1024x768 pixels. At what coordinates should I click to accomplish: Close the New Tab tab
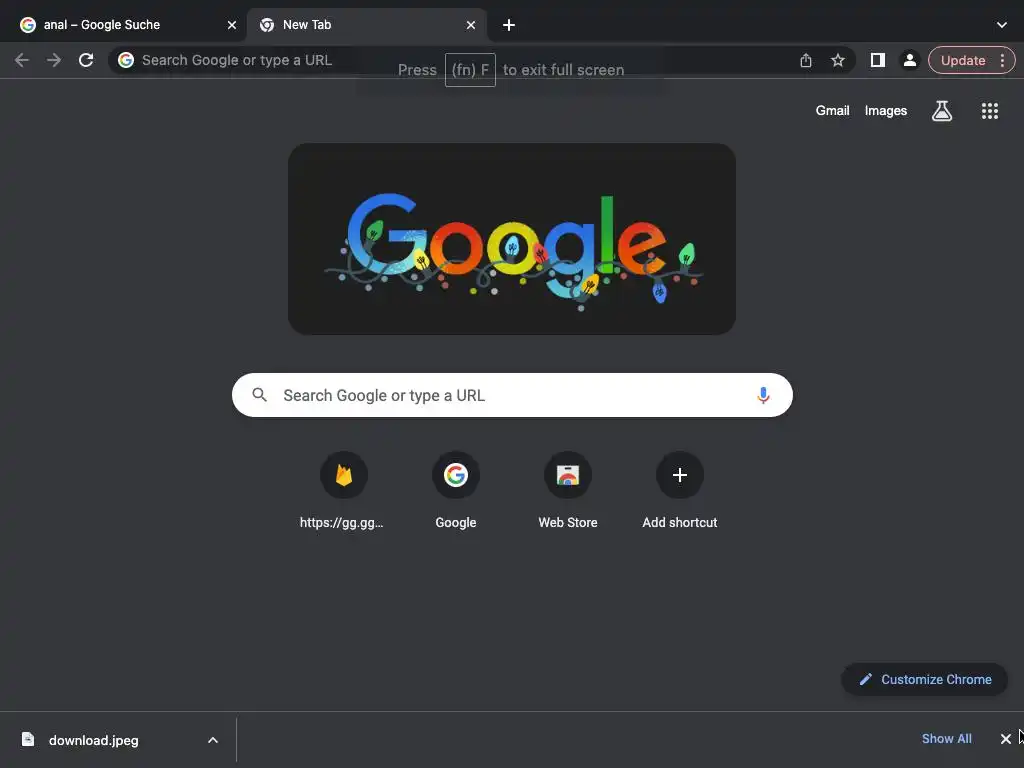coord(471,25)
